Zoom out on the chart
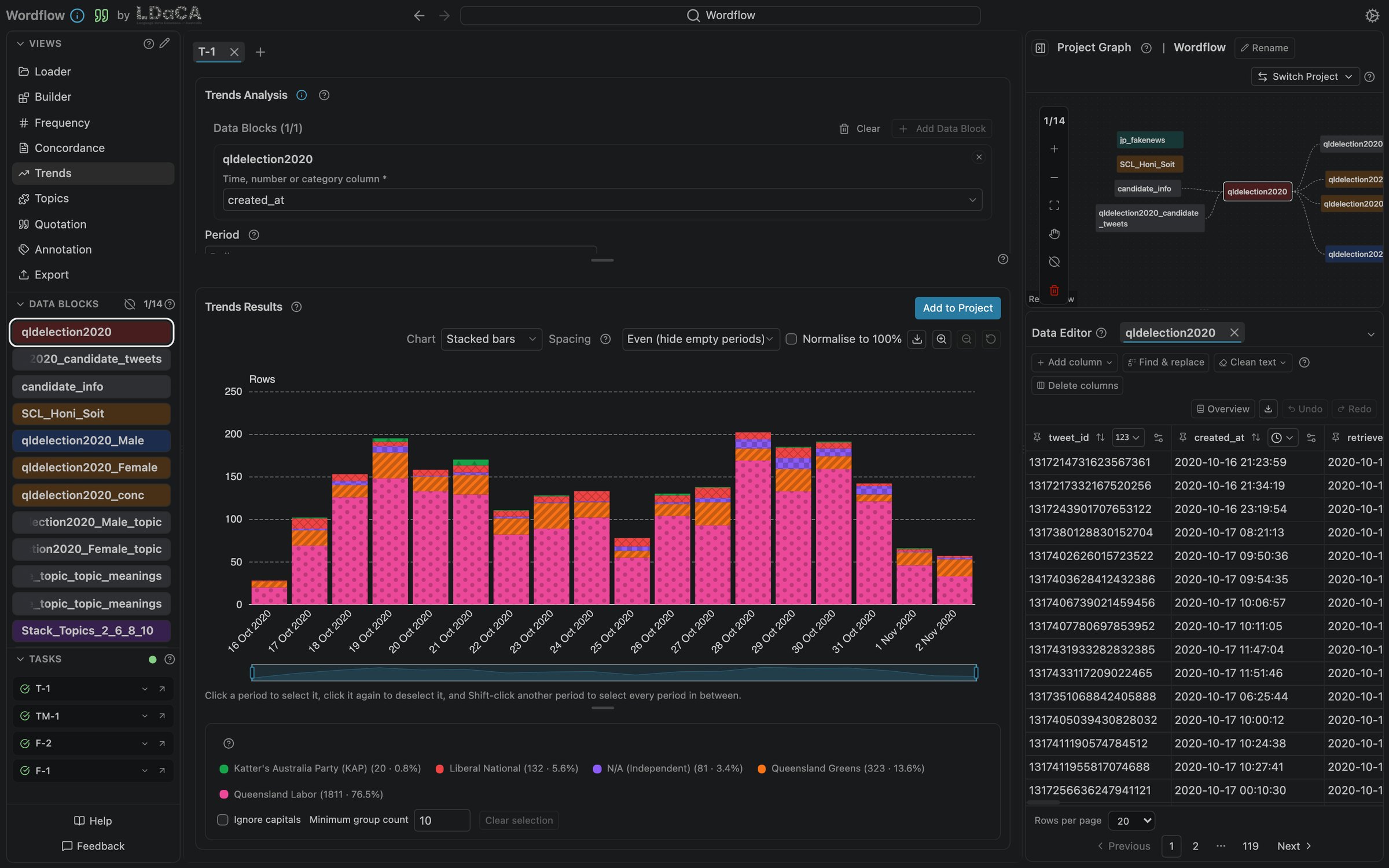Viewport: 1389px width, 868px height. click(x=966, y=339)
